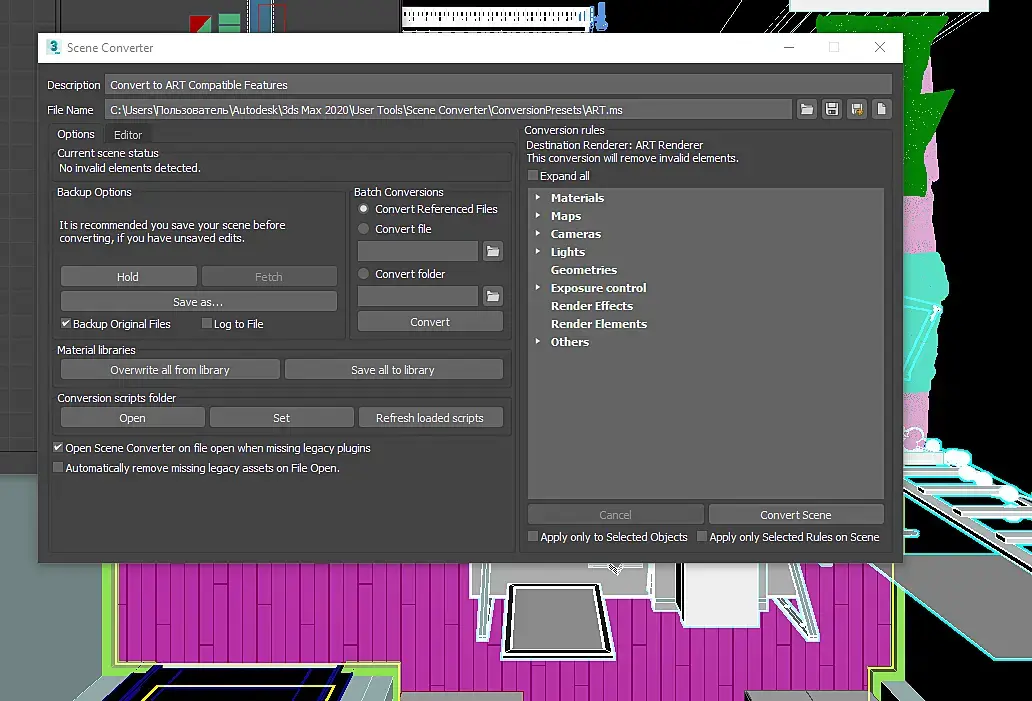Click the Cancel button

616,514
